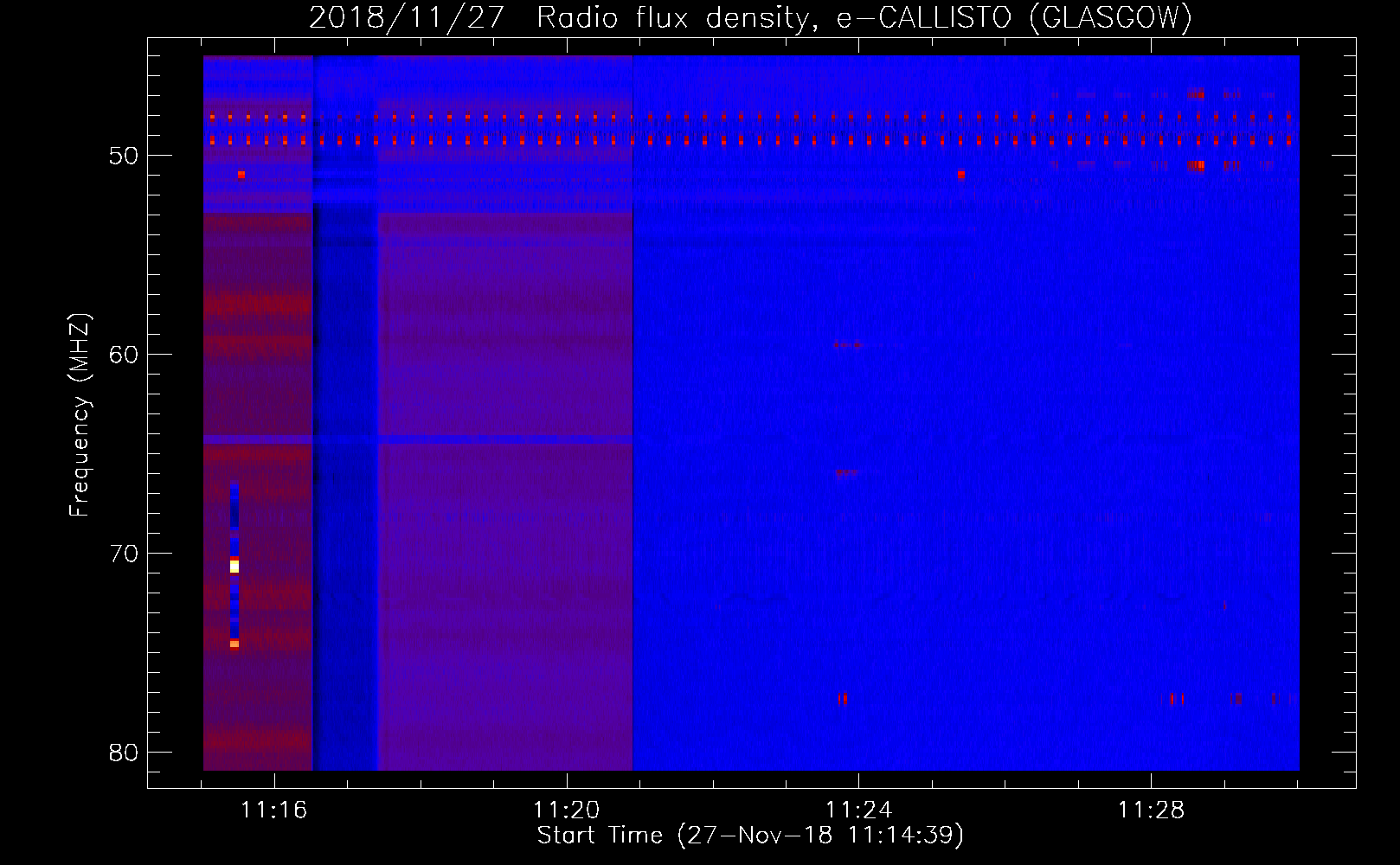Viewport: 1400px width, 865px height.
Task: Click the bright white burst spot near 70 MHz
Action: point(234,567)
